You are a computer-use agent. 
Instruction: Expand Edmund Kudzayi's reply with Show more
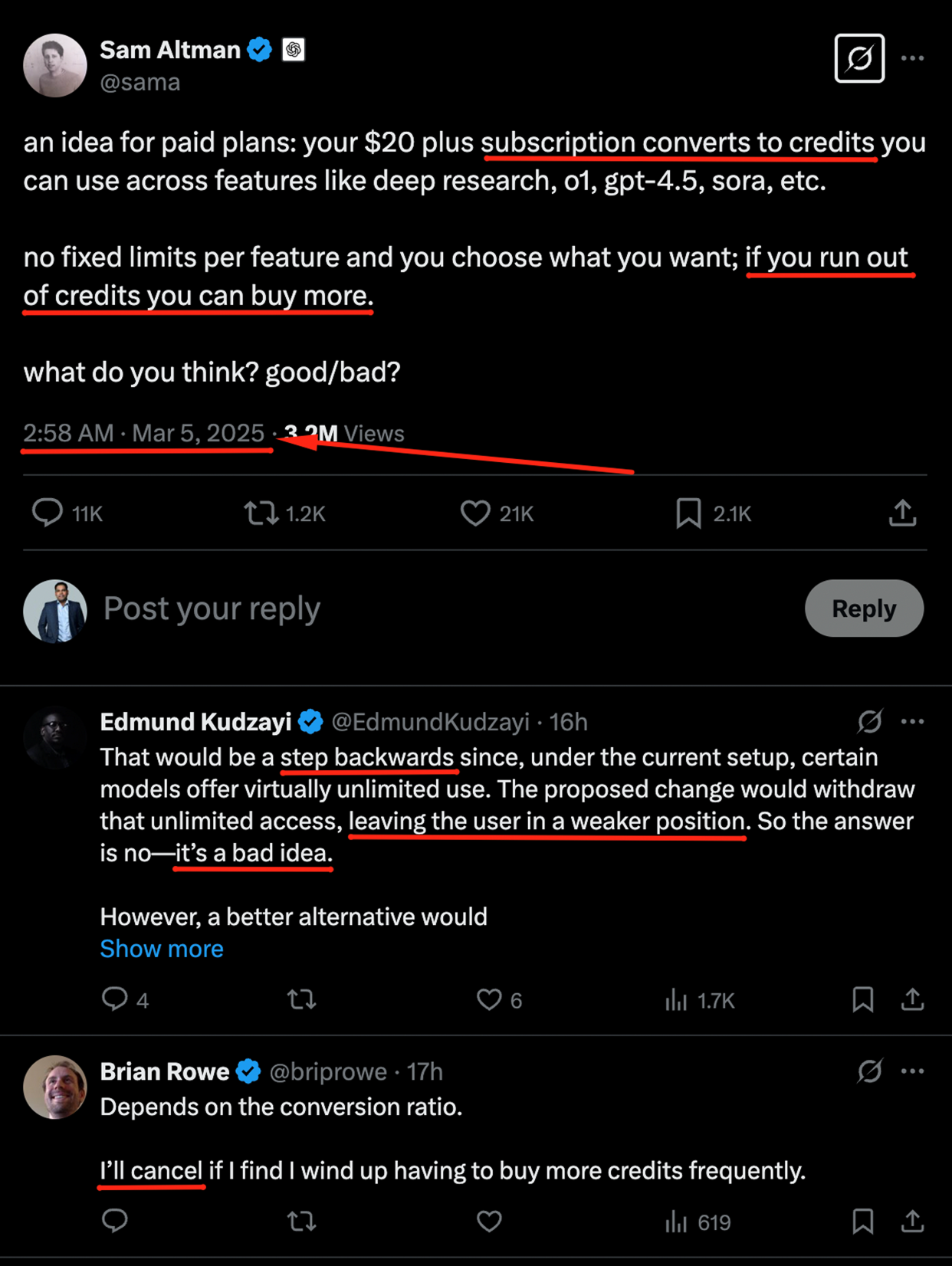(162, 949)
